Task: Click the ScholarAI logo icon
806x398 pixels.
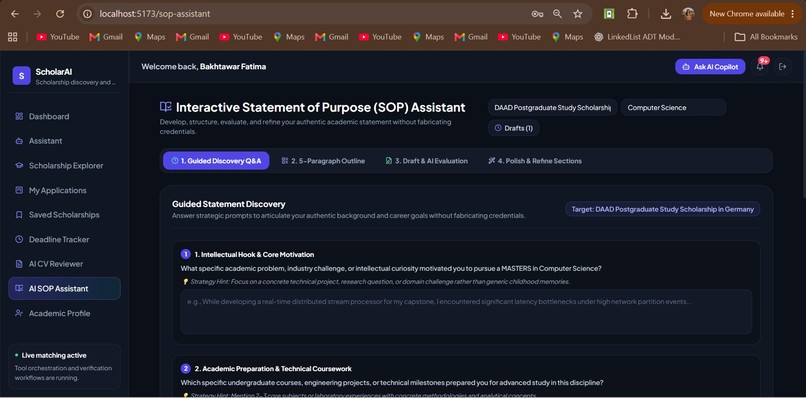Action: click(21, 76)
